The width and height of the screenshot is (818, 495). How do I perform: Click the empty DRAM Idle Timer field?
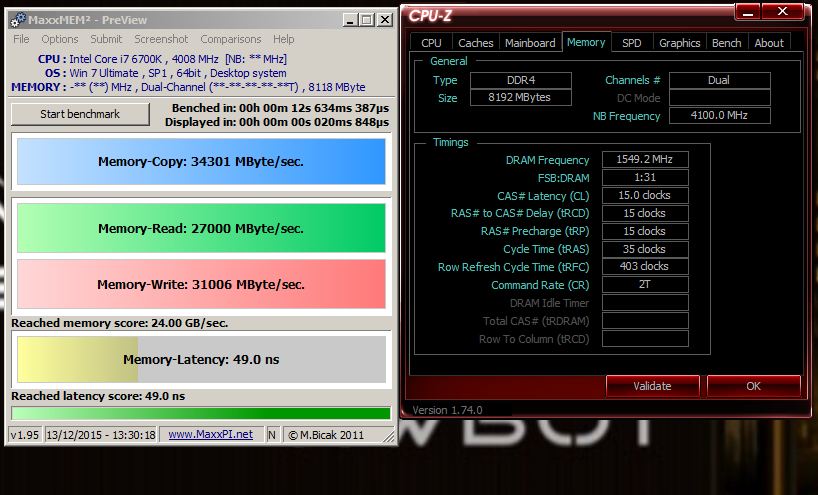point(645,303)
